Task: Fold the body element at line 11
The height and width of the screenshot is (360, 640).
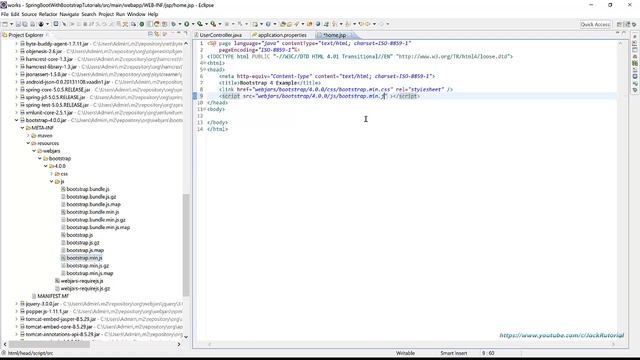Action: 204,109
